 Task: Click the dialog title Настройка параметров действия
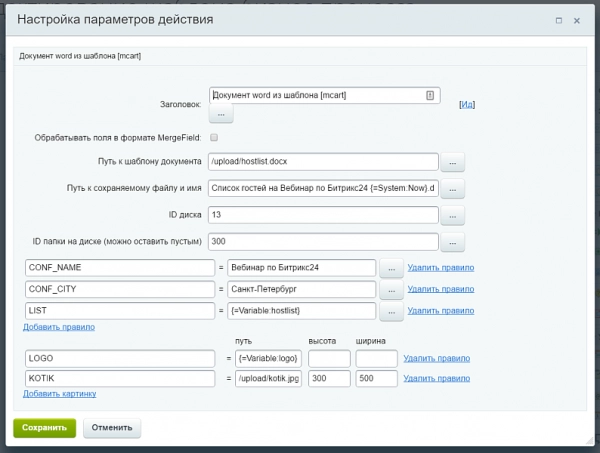tap(115, 20)
